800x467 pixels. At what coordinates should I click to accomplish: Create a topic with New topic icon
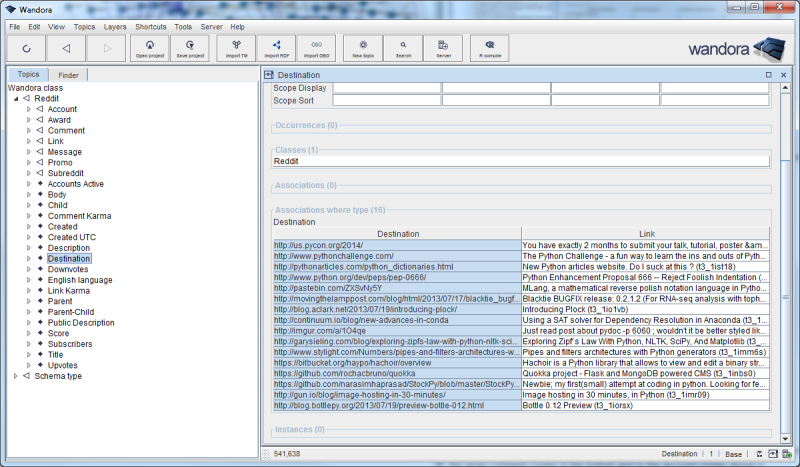point(362,48)
